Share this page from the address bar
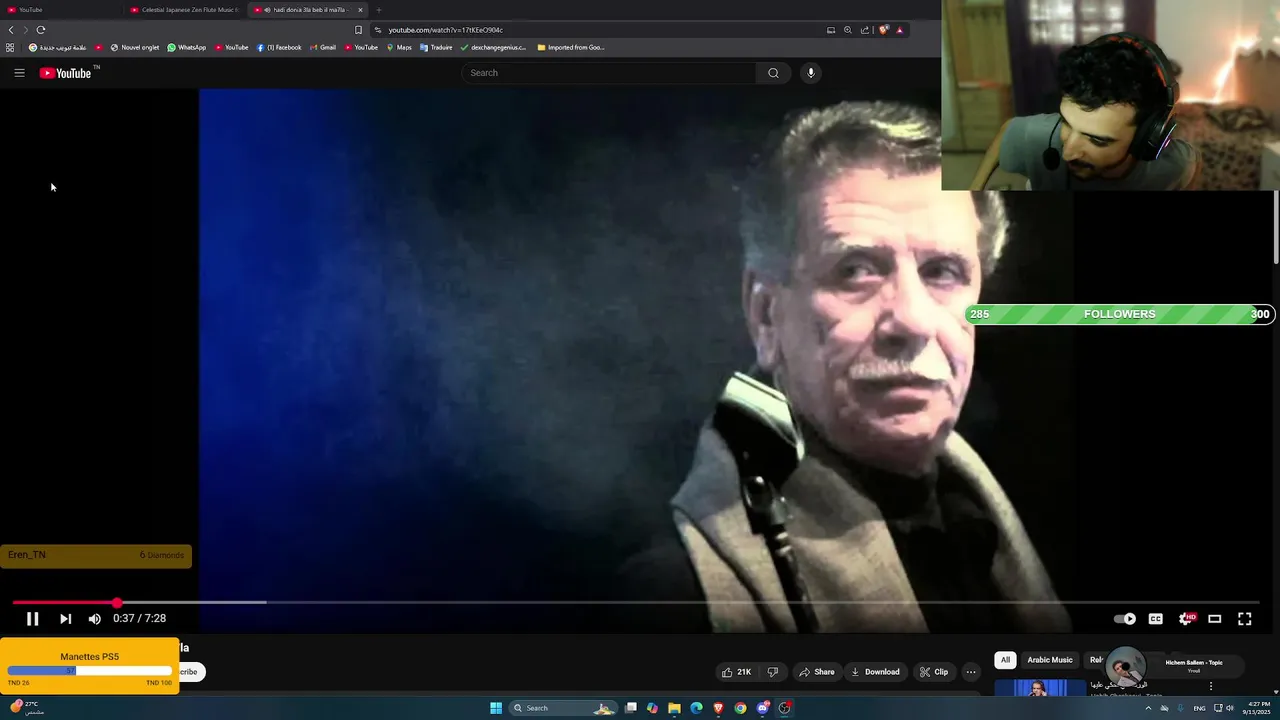Viewport: 1280px width, 720px height. pyautogui.click(x=865, y=30)
